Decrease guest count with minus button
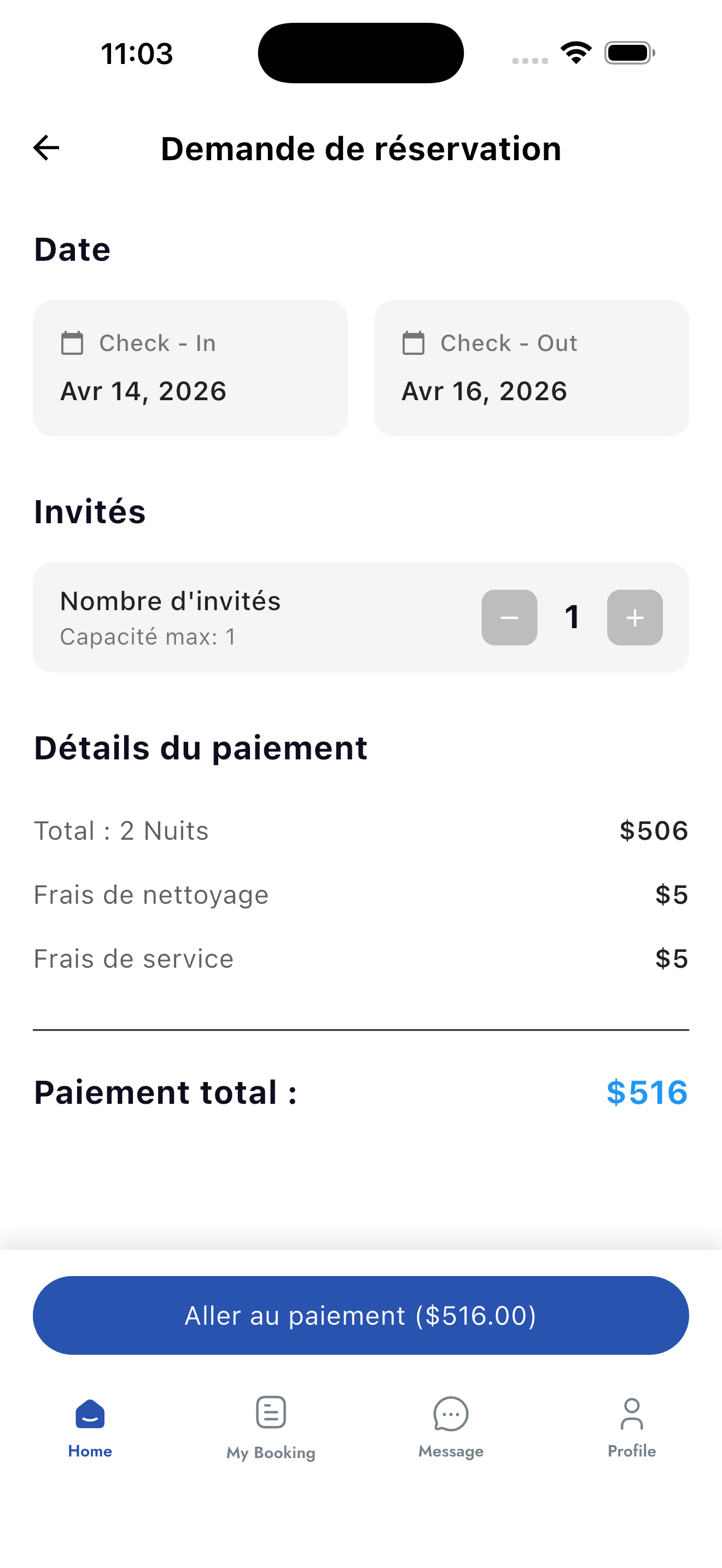This screenshot has width=722, height=1568. pos(510,617)
